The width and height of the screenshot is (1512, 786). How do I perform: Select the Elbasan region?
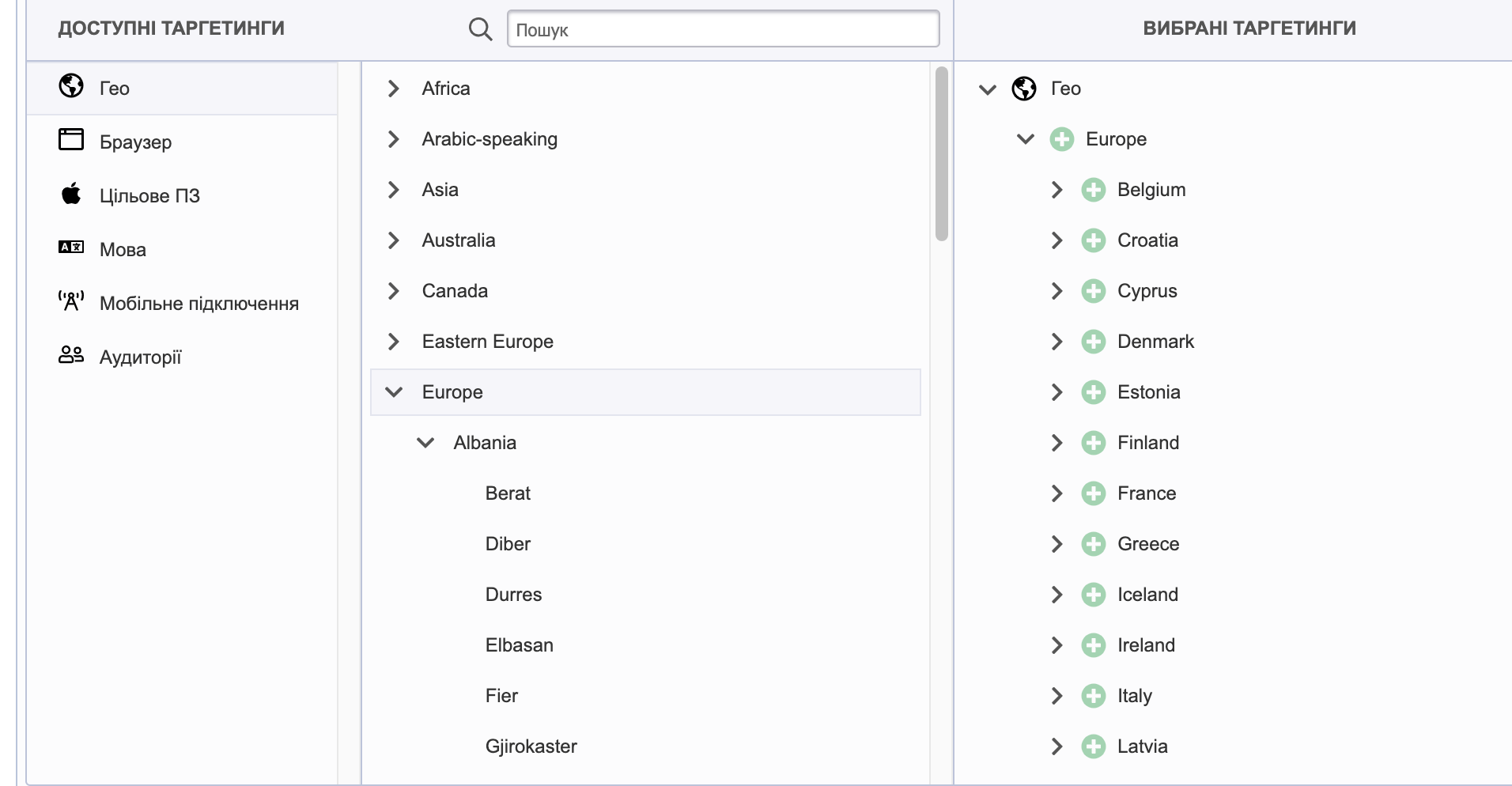(x=519, y=645)
